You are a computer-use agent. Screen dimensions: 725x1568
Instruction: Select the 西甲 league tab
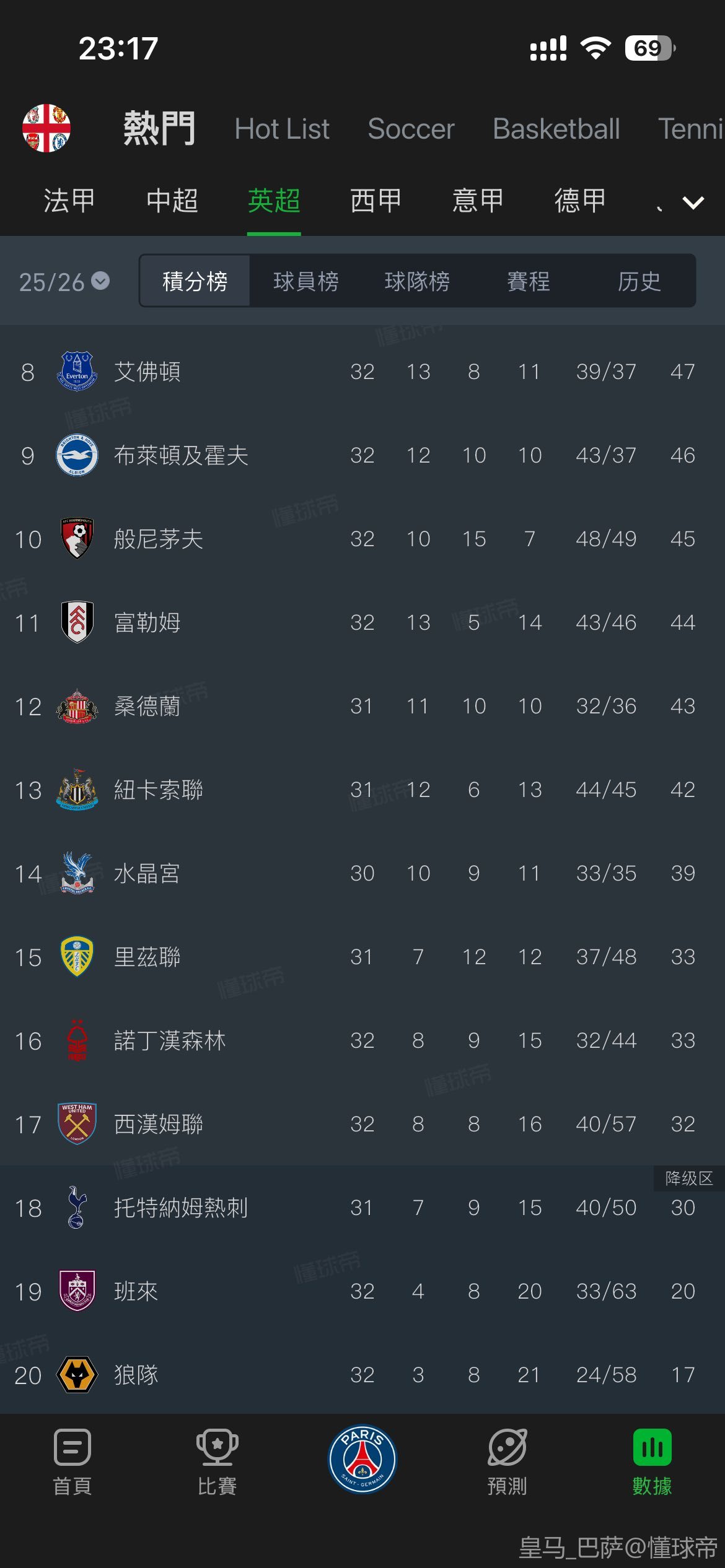(x=376, y=201)
